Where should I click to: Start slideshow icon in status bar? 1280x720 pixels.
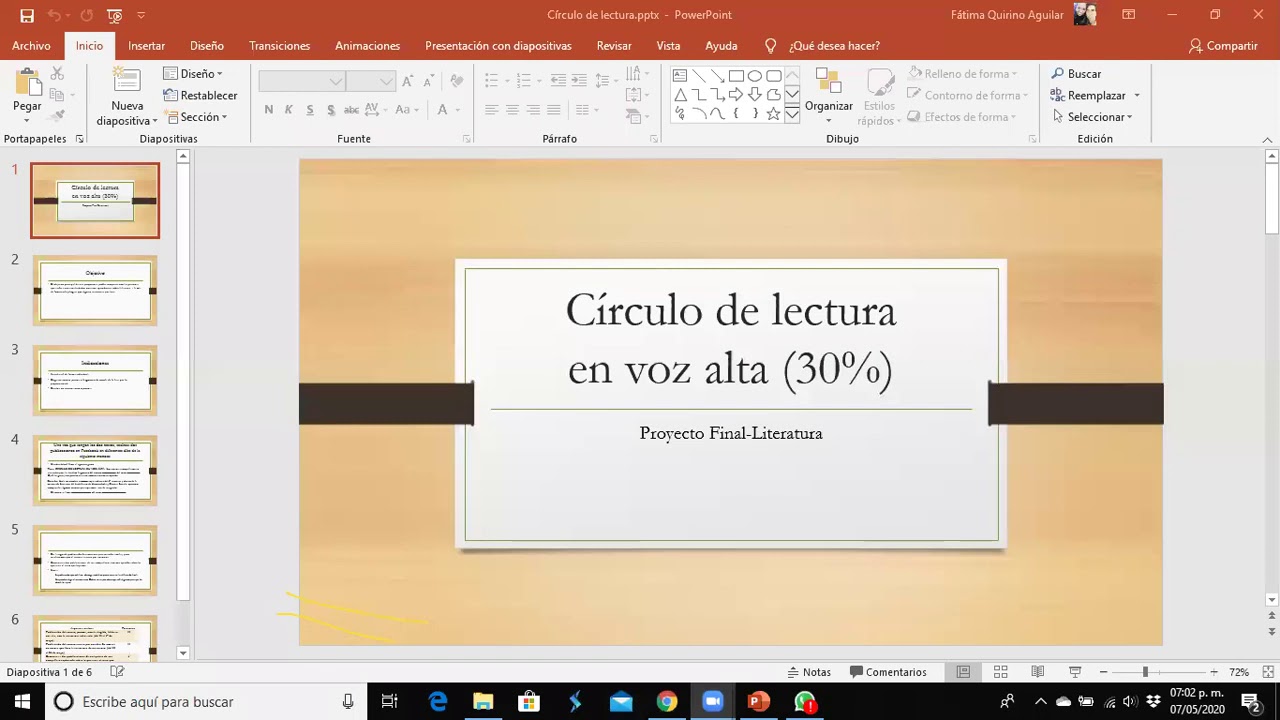[1075, 672]
